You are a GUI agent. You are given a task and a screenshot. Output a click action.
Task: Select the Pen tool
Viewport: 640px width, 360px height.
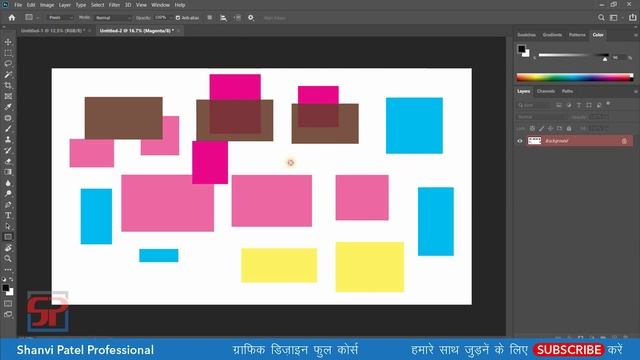(x=8, y=204)
